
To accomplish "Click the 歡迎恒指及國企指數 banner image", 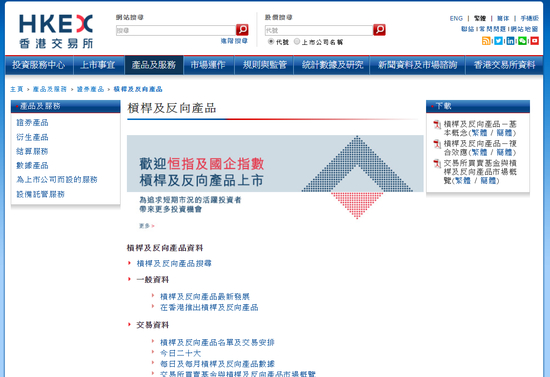I will (275, 177).
